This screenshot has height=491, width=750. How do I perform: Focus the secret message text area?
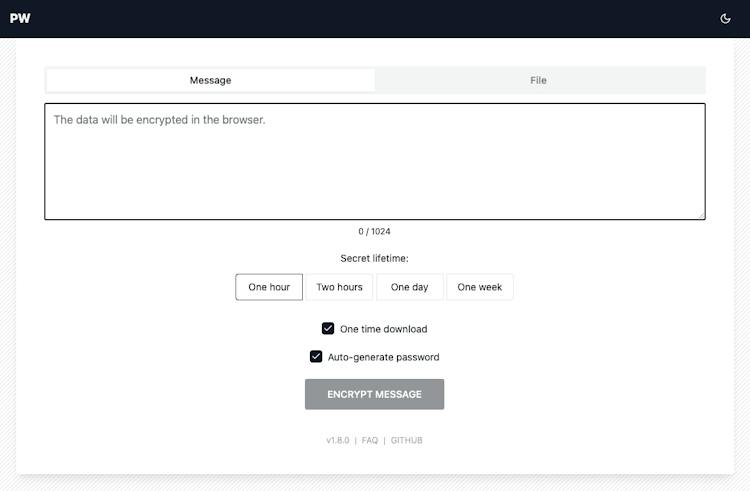(375, 162)
